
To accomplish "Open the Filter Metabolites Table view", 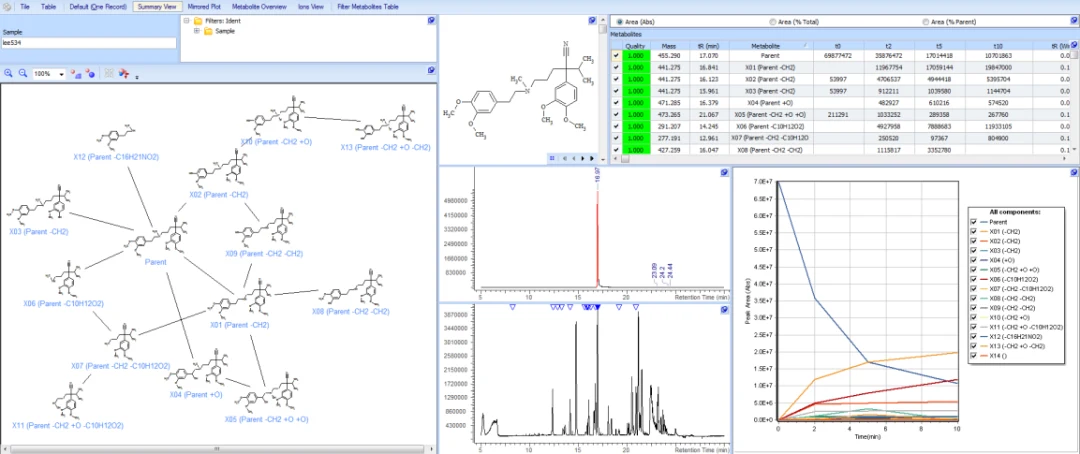I will [368, 7].
